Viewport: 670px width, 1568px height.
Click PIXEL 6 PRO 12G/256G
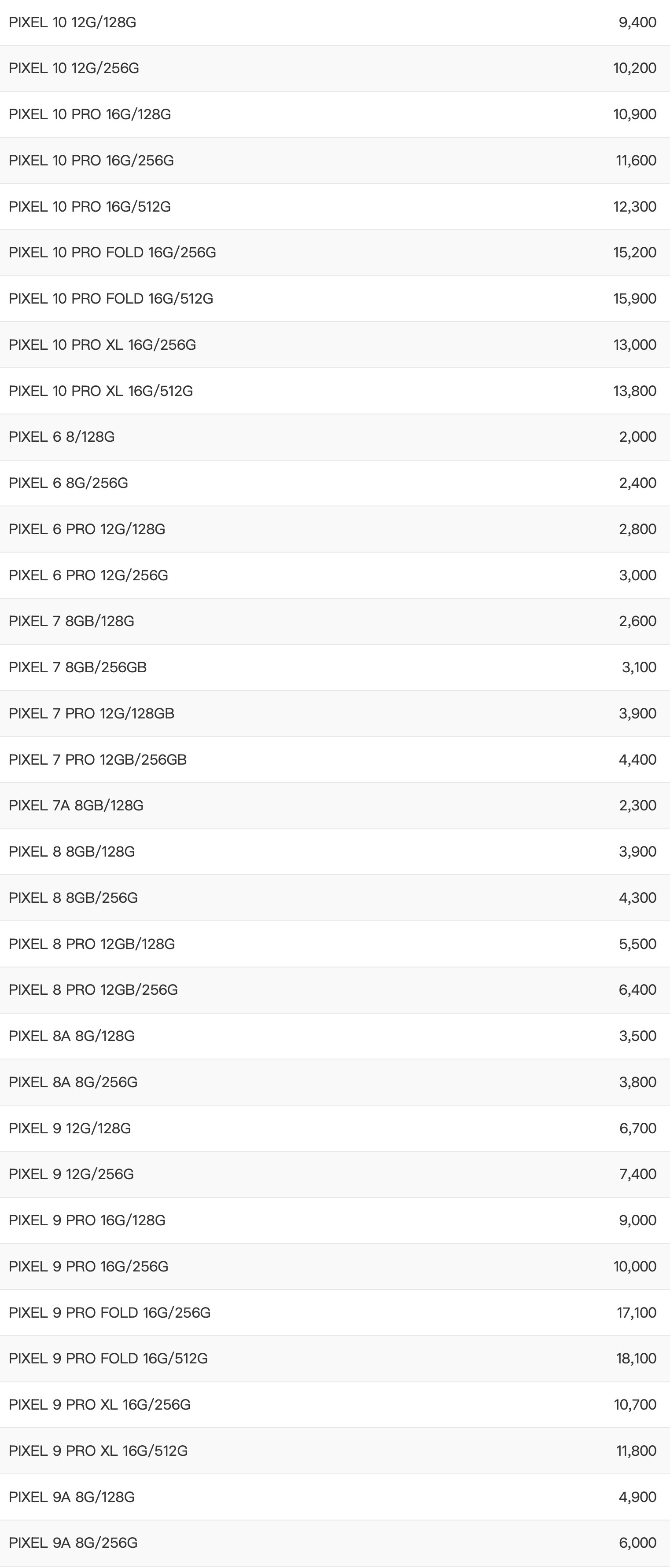point(88,575)
